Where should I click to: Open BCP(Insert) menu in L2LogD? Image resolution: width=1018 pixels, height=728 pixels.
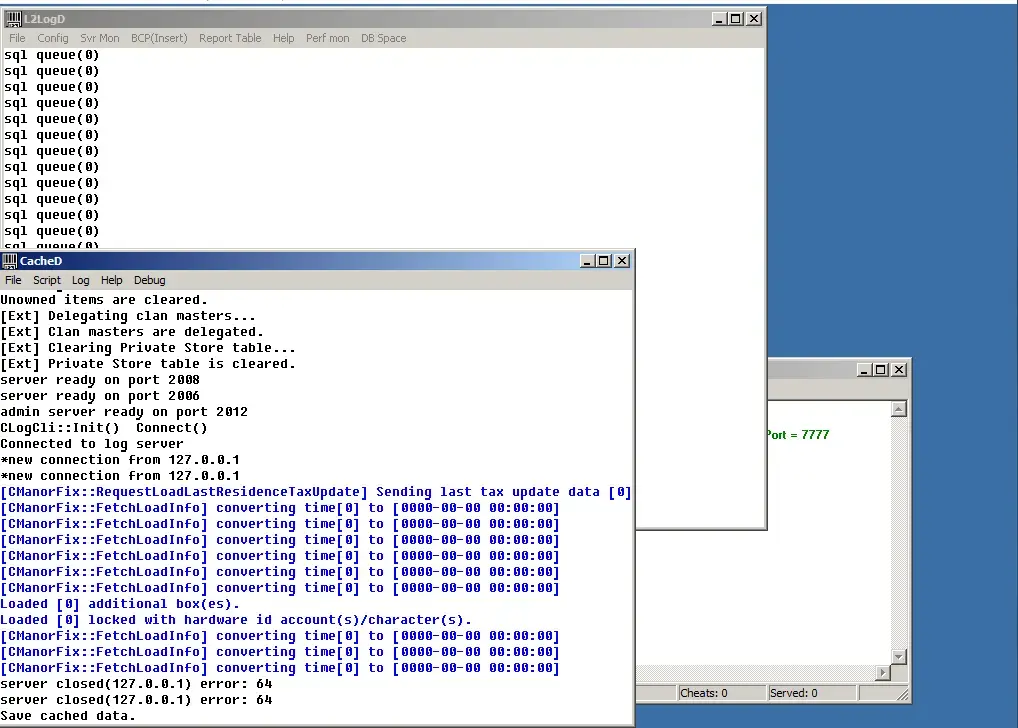159,38
